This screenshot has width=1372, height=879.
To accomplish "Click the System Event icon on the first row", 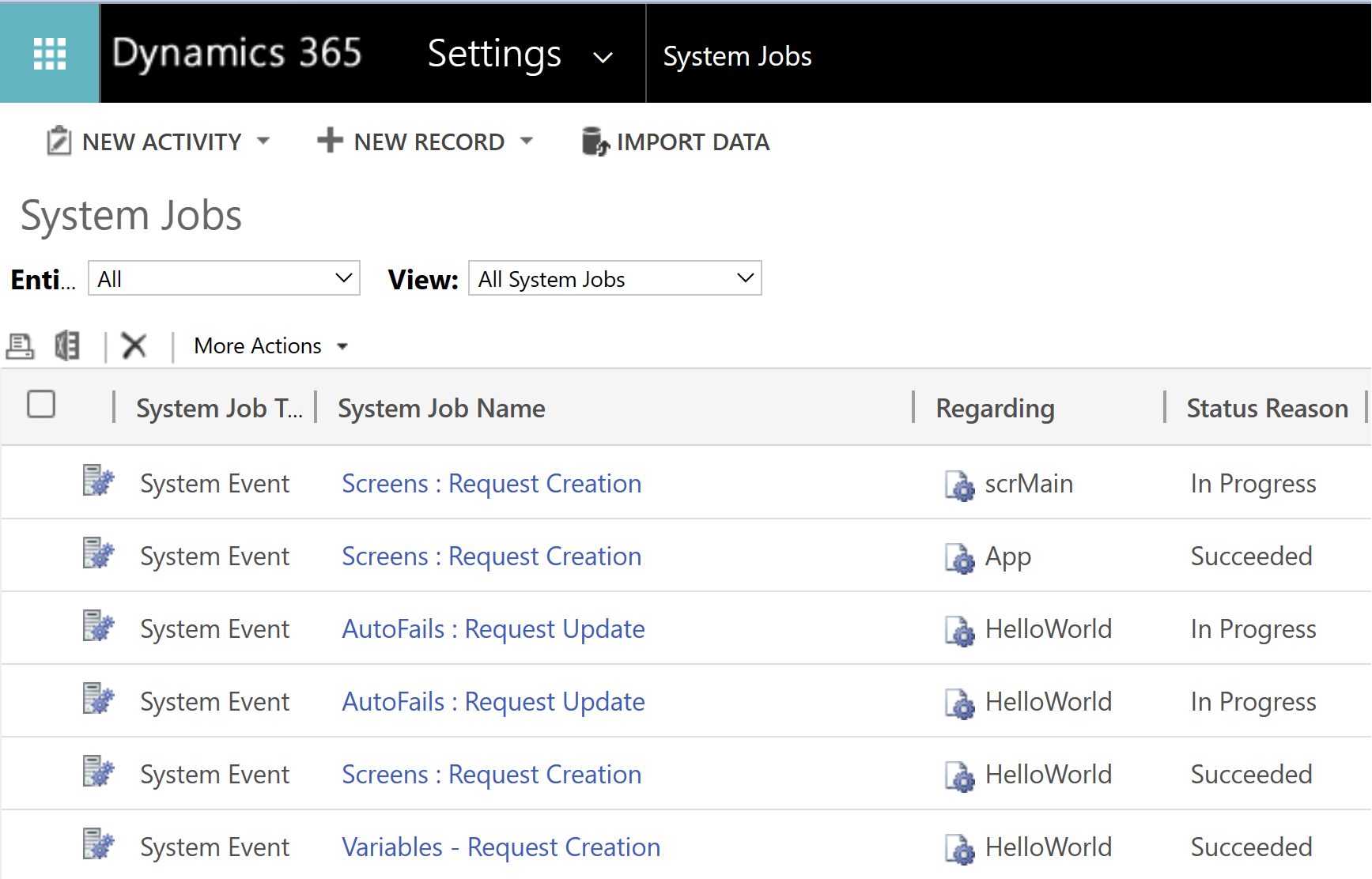I will click(x=96, y=482).
